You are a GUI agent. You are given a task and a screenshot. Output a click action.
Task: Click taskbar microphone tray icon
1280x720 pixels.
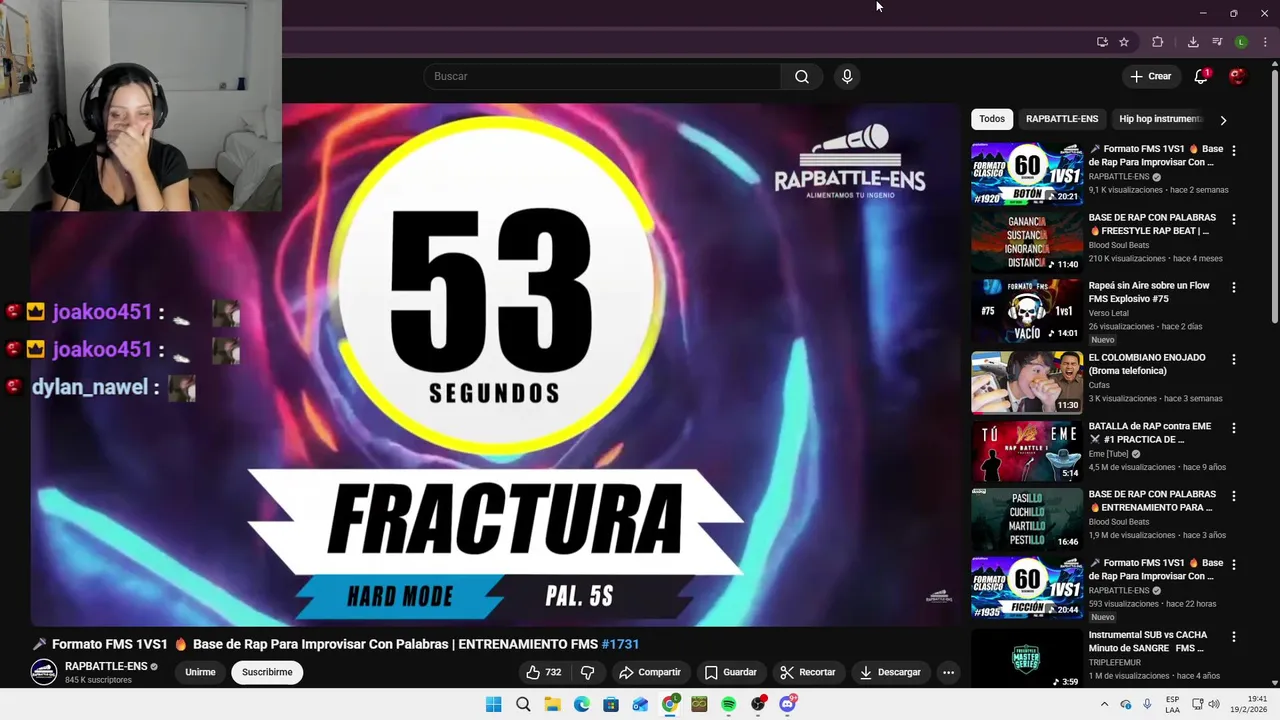[1147, 704]
